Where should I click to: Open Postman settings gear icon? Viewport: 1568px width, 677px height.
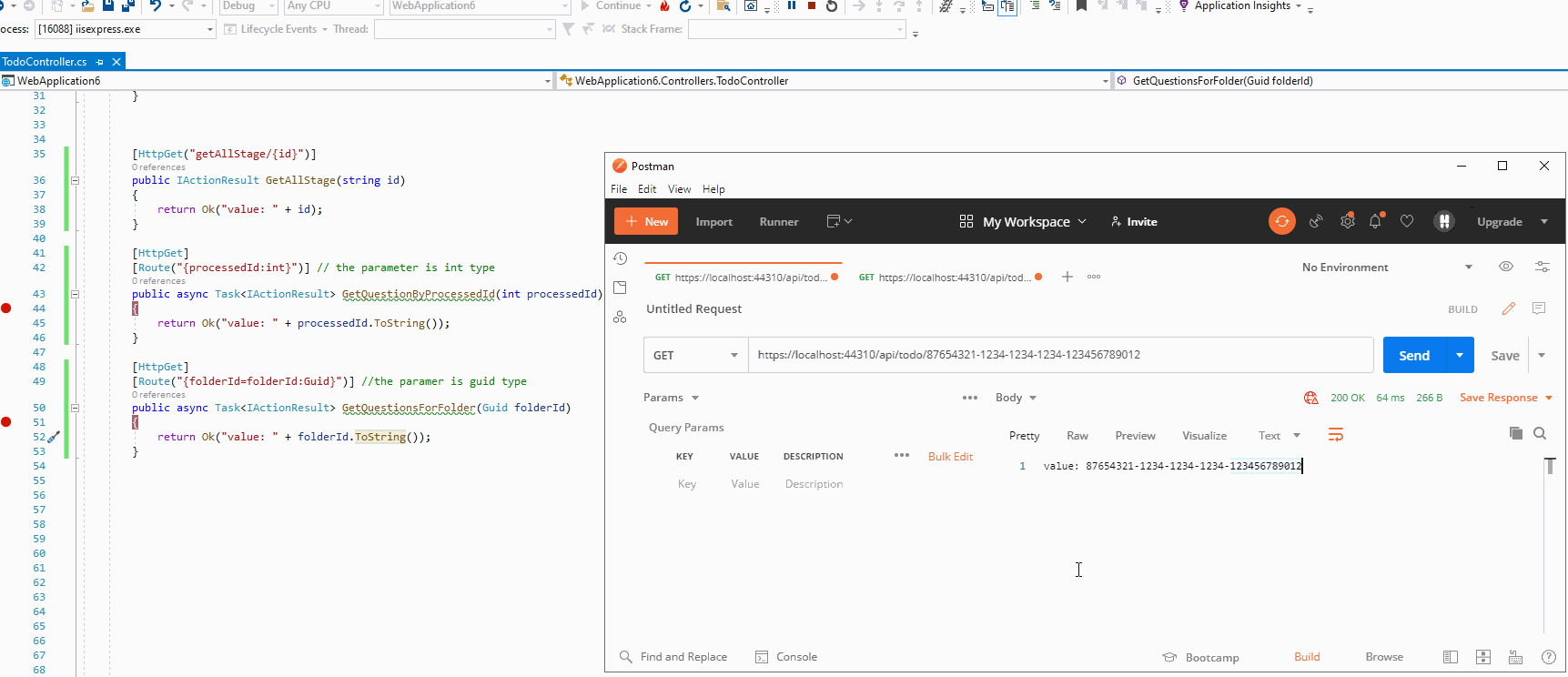(1348, 221)
